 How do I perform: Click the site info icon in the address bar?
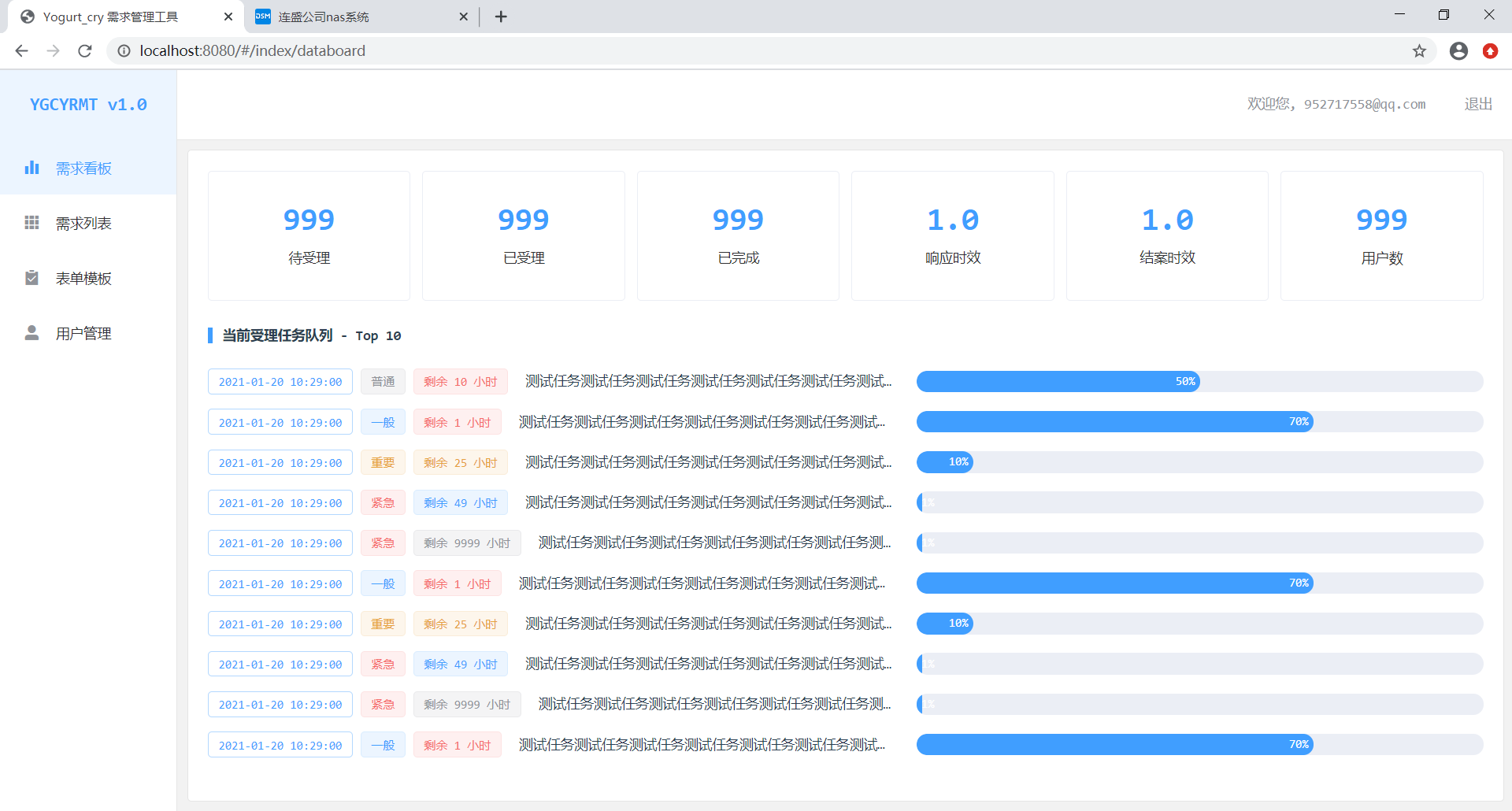click(124, 50)
